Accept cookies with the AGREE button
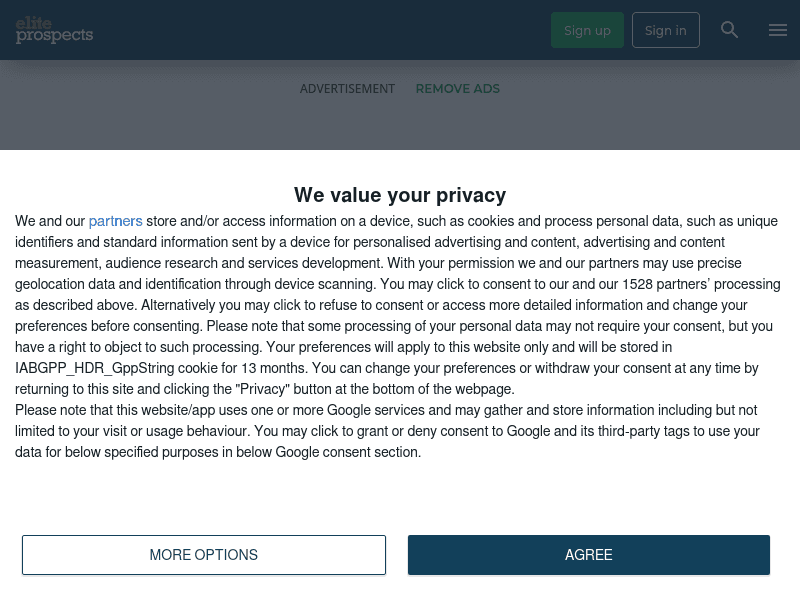Viewport: 800px width, 600px height. click(x=588, y=555)
